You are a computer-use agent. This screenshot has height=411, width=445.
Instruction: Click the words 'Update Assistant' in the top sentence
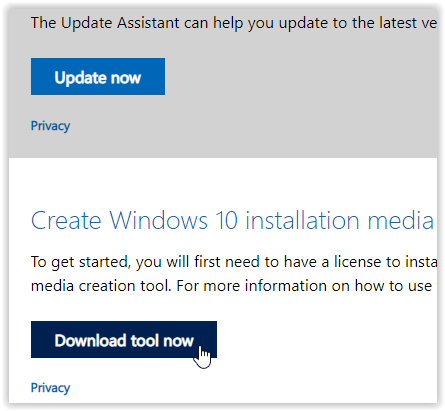120,23
